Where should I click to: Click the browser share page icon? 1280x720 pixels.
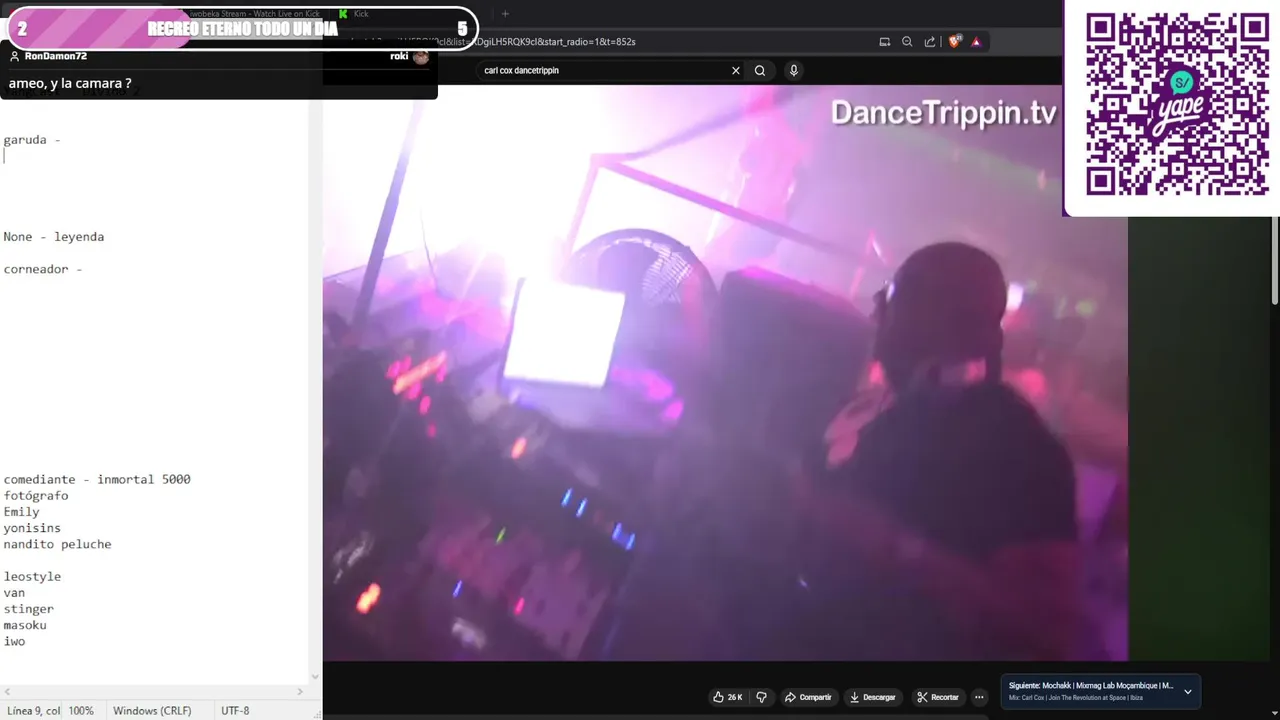pos(930,42)
